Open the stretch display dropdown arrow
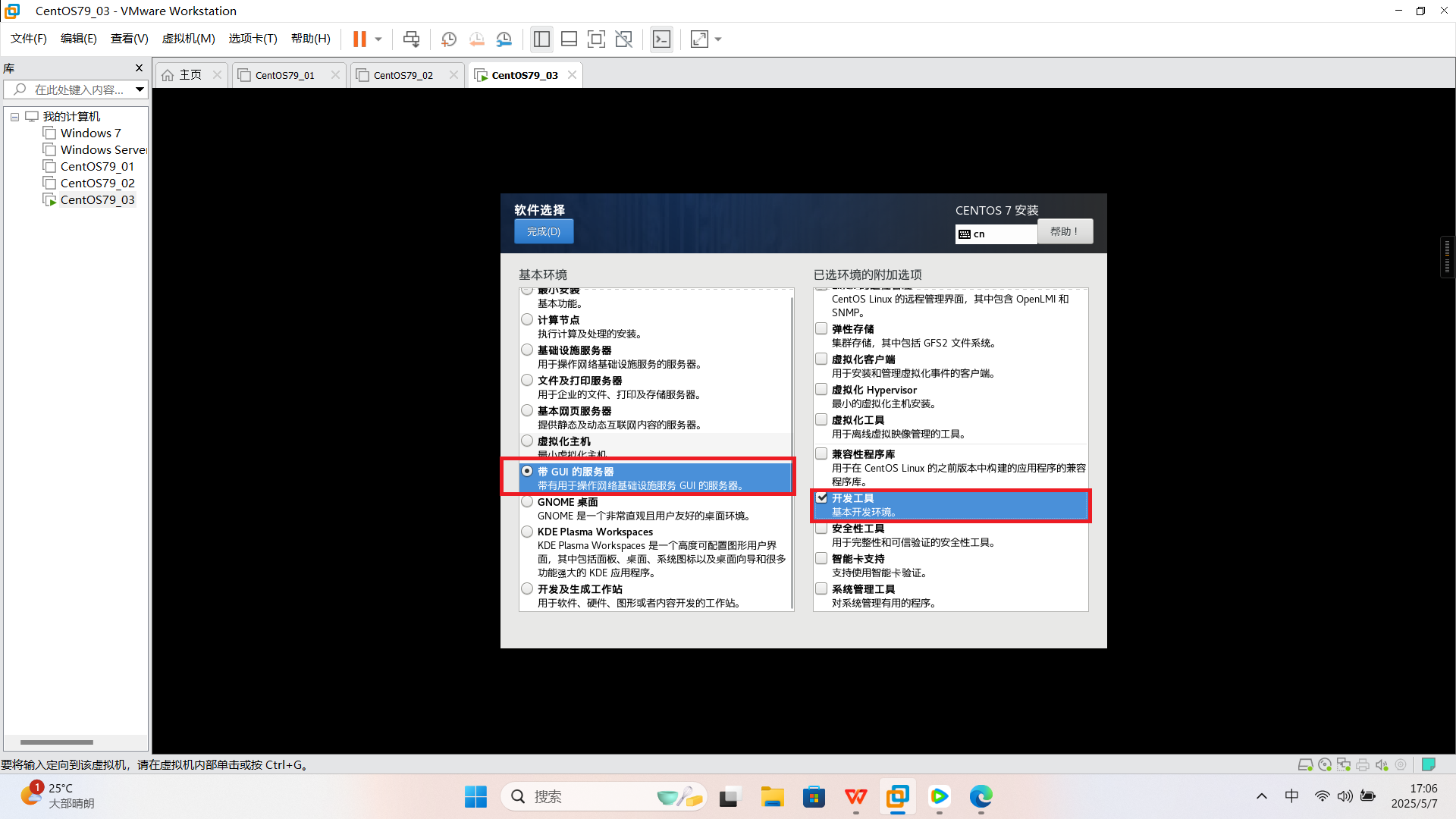This screenshot has width=1456, height=819. tap(718, 39)
